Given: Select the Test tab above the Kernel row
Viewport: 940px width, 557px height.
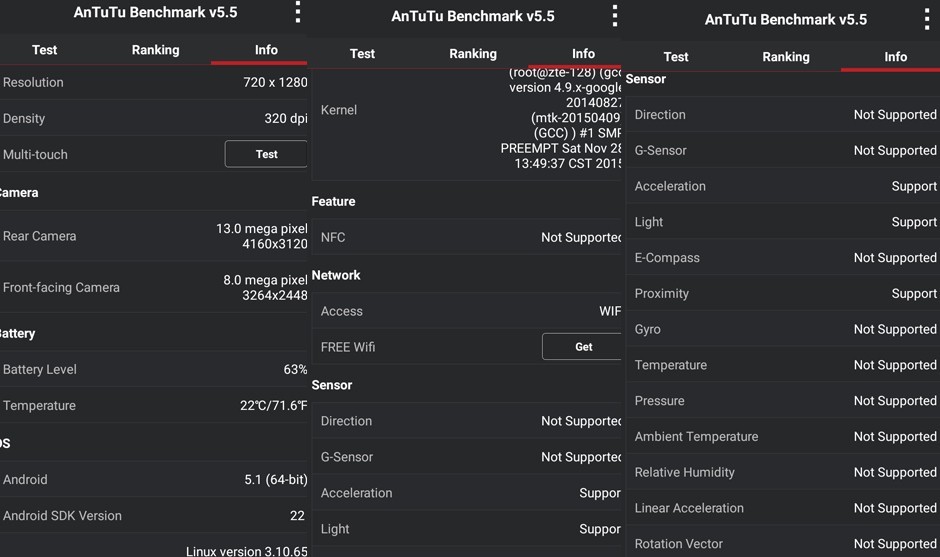Looking at the screenshot, I should tap(362, 54).
